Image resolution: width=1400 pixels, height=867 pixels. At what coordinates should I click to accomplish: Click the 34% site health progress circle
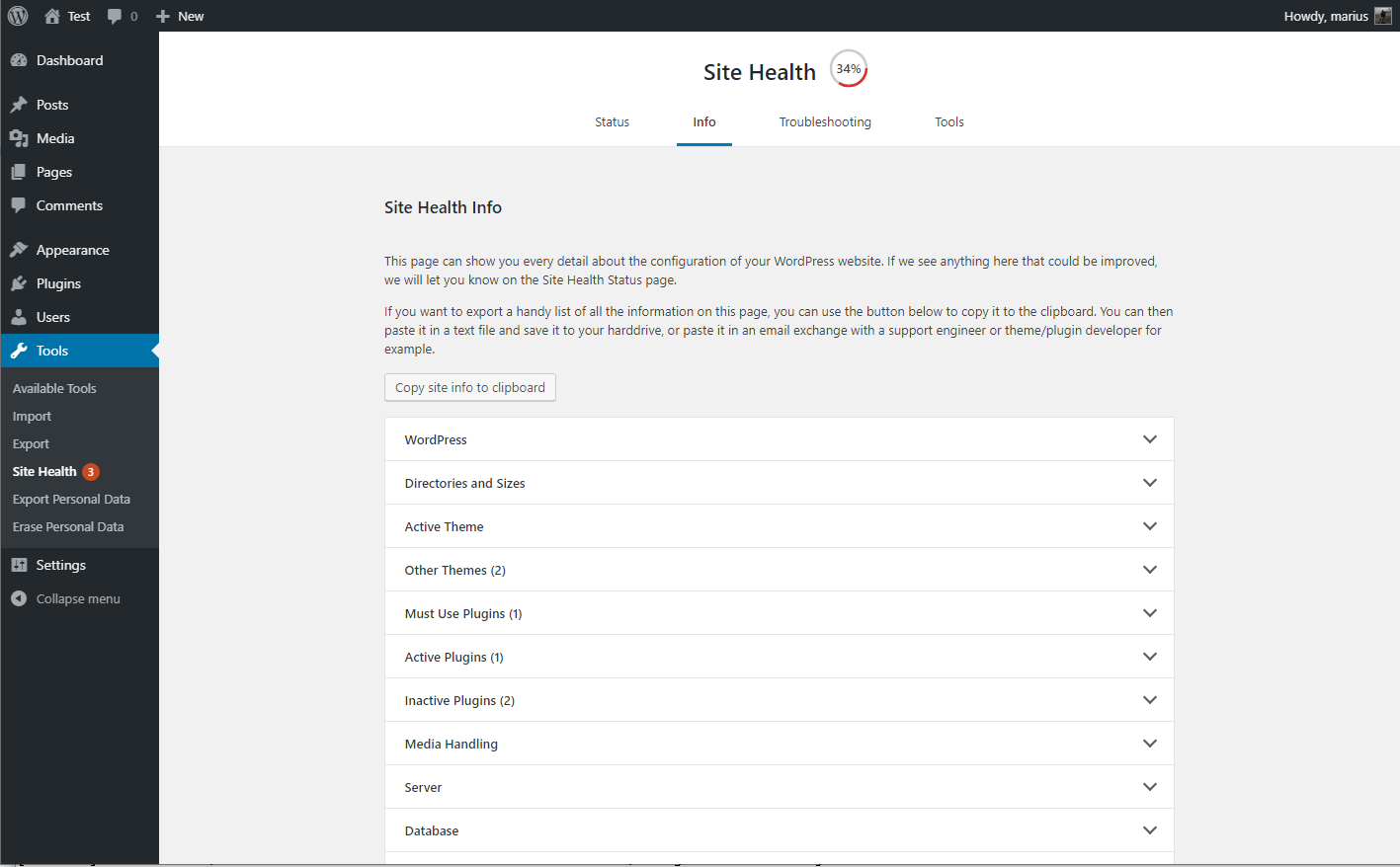pyautogui.click(x=848, y=69)
